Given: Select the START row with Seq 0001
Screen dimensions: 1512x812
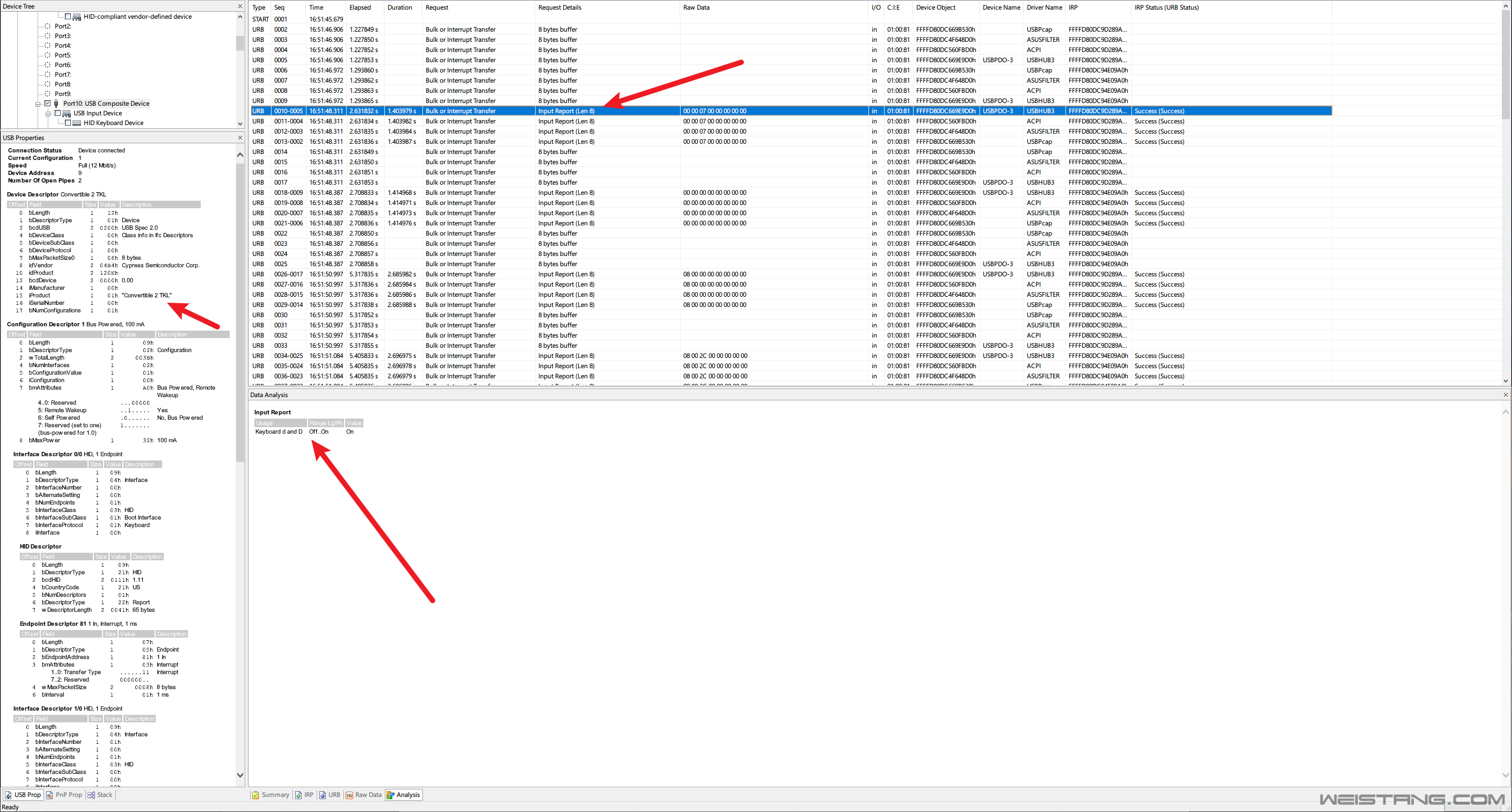Looking at the screenshot, I should click(x=791, y=19).
